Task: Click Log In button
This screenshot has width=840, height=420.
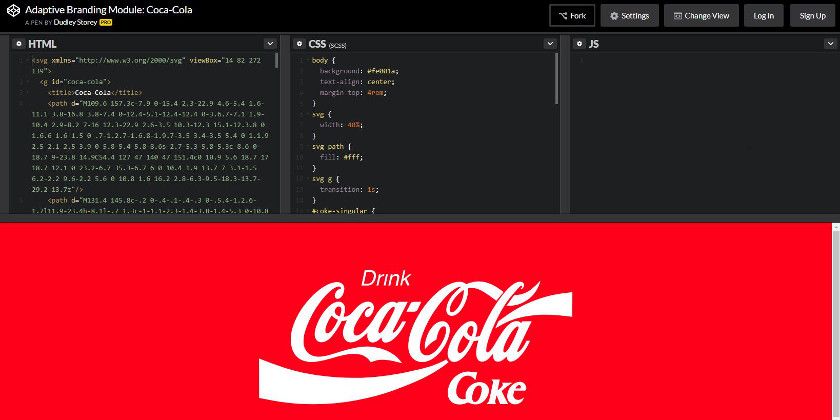Action: click(763, 16)
